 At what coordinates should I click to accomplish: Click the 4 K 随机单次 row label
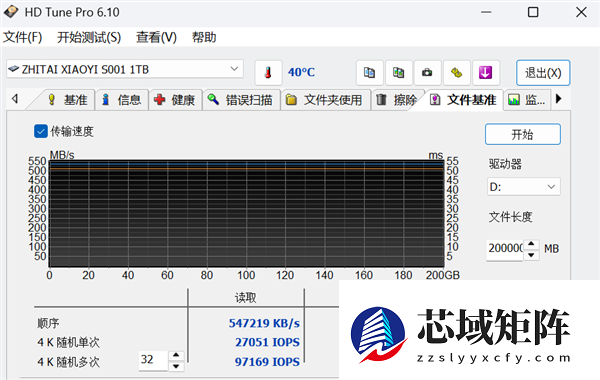tap(68, 342)
